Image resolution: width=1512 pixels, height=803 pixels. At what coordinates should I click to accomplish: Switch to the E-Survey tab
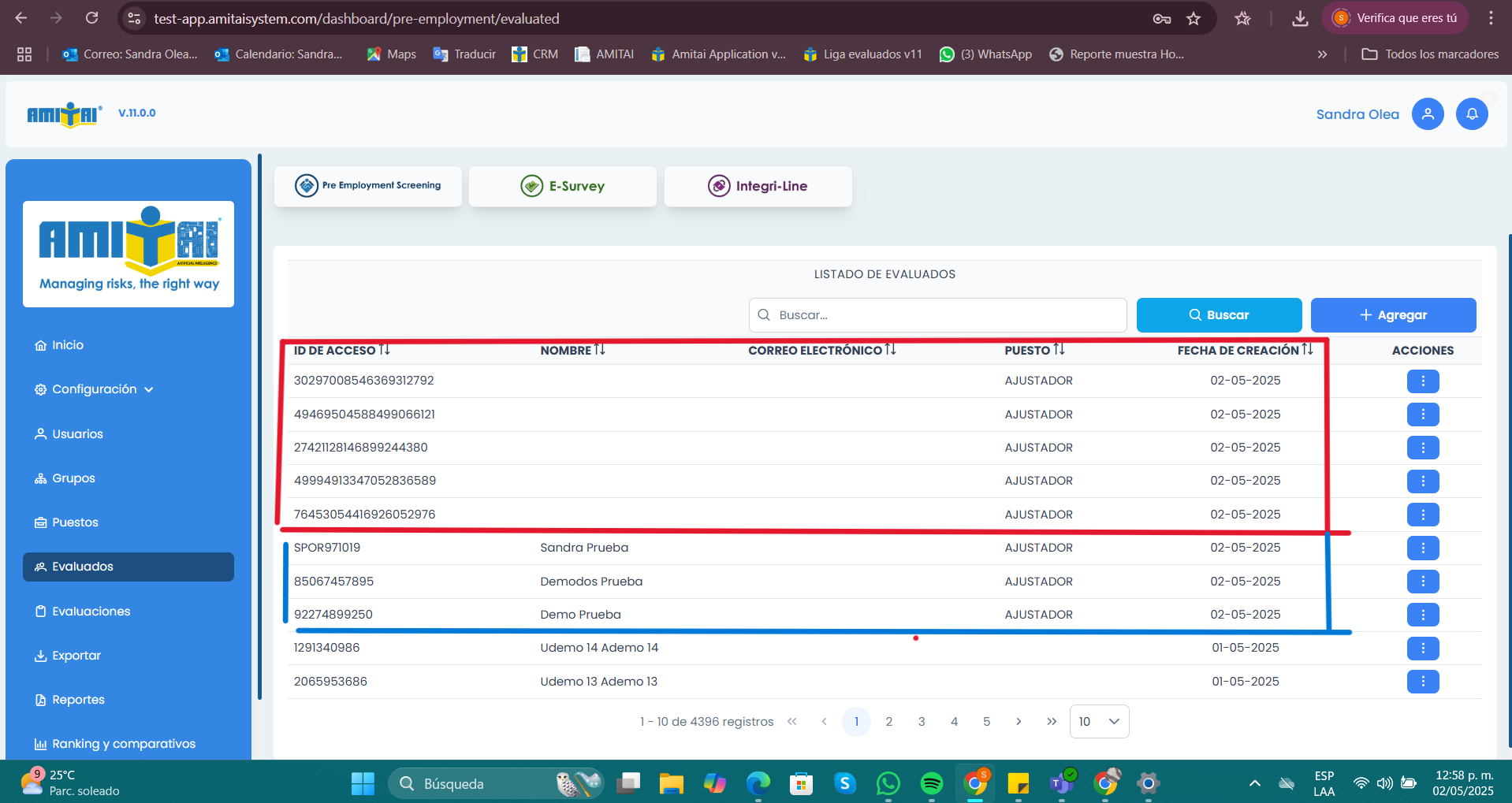tap(563, 187)
